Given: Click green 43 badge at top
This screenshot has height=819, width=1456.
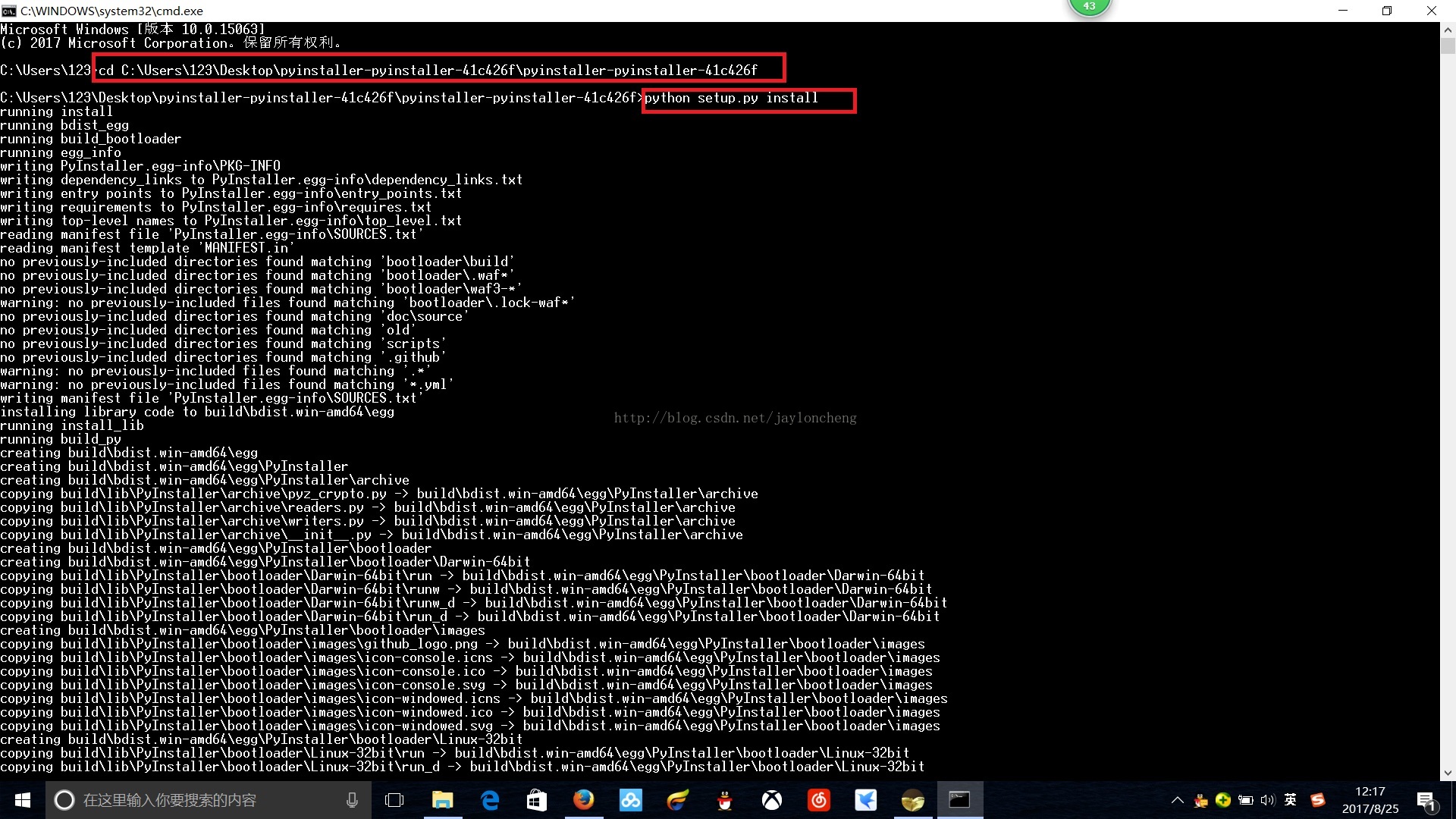Looking at the screenshot, I should 1089,7.
